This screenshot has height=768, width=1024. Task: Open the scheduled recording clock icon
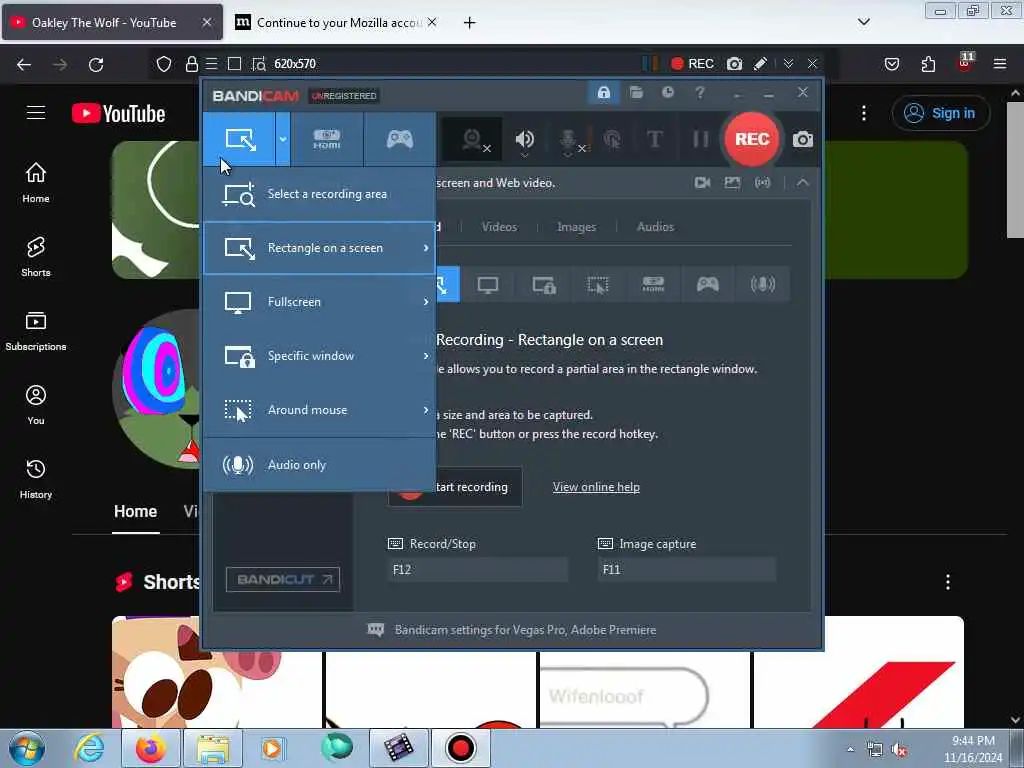(x=667, y=93)
